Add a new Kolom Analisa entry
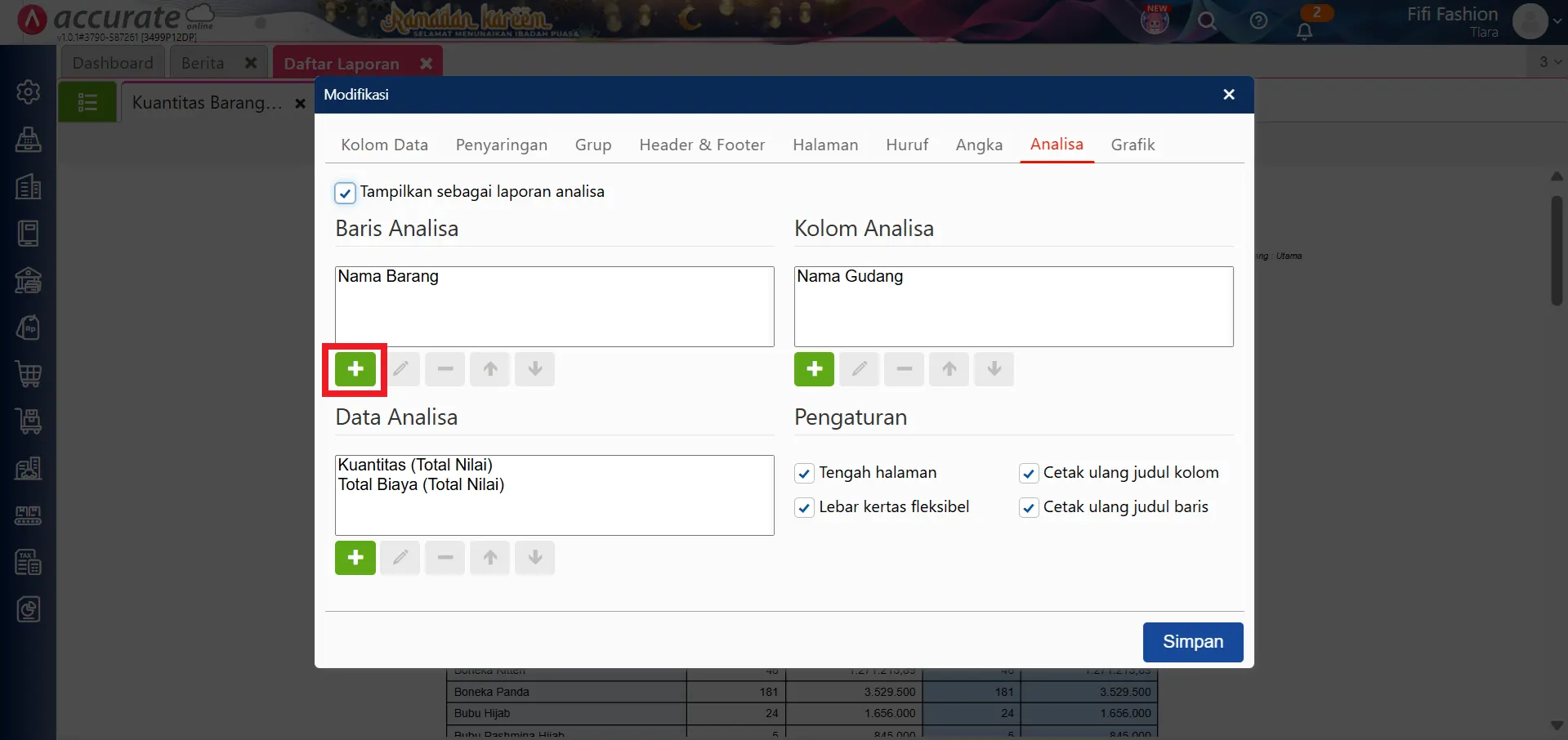The width and height of the screenshot is (1568, 740). click(814, 369)
